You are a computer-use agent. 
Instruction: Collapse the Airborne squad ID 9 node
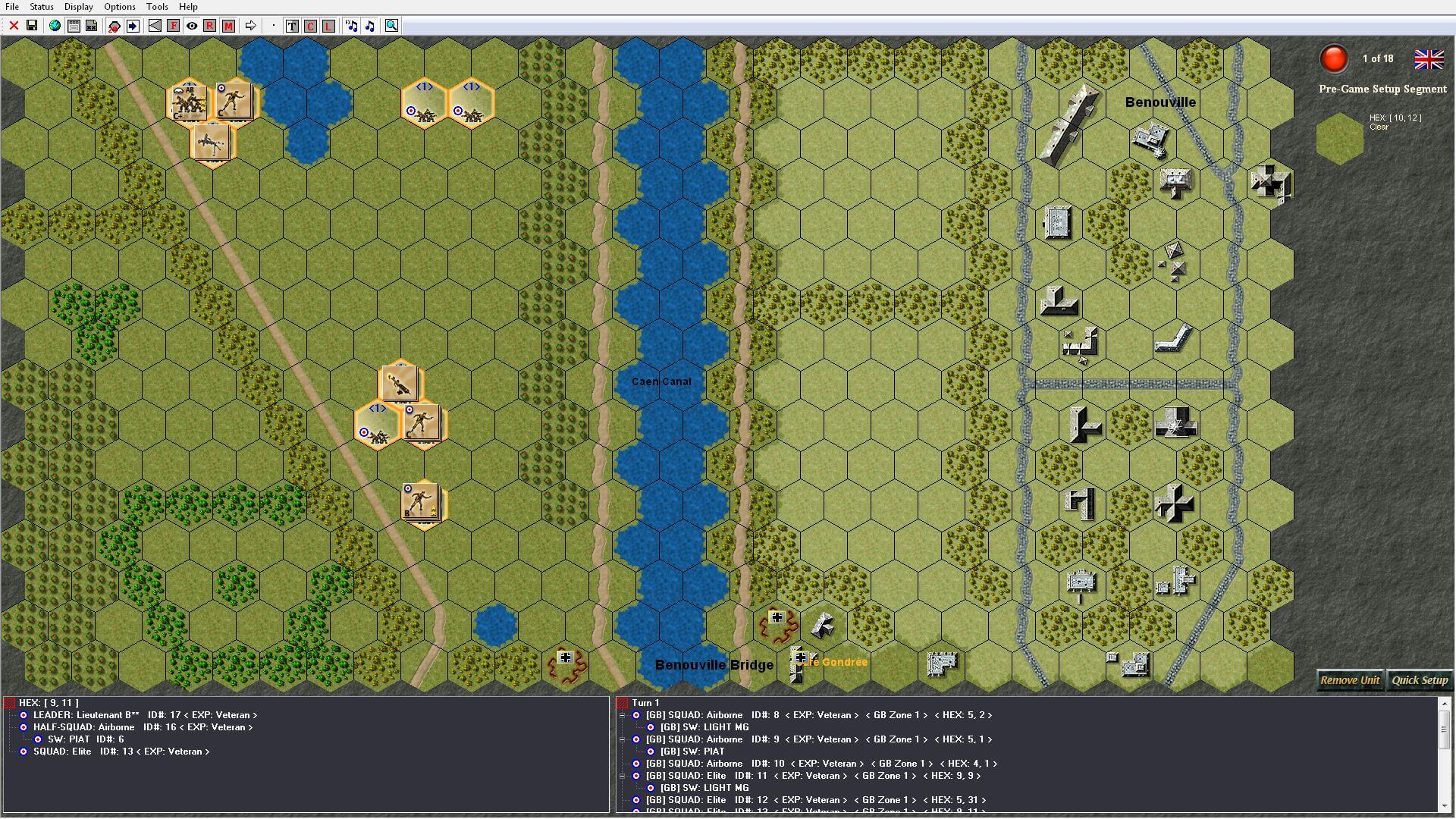pos(623,739)
